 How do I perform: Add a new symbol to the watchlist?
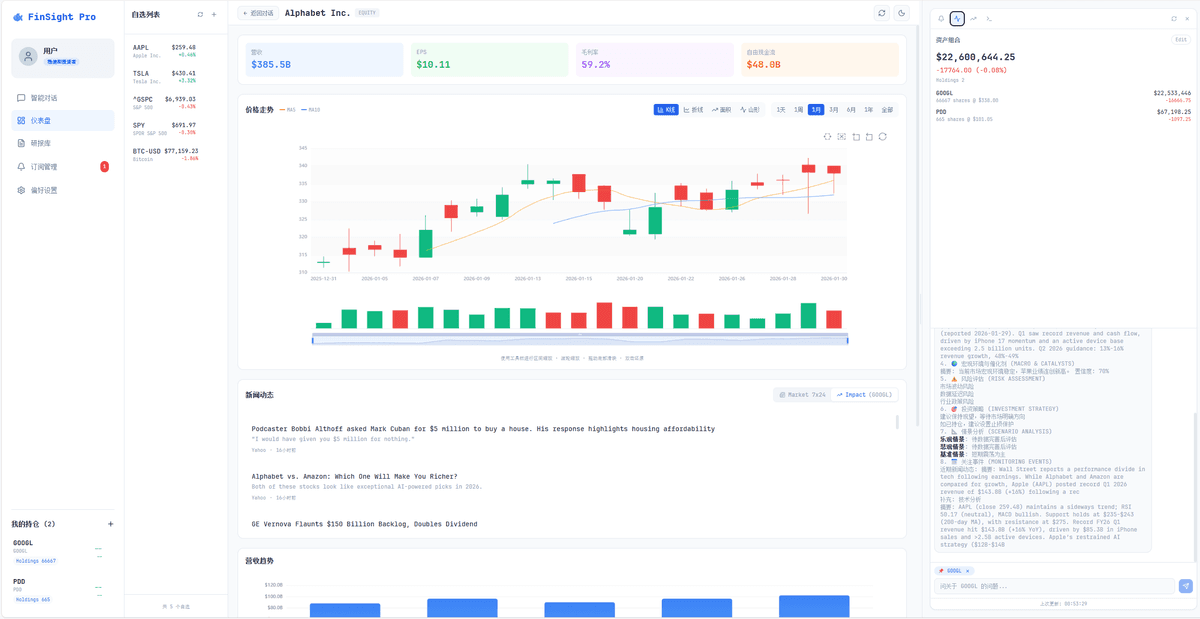[x=214, y=14]
